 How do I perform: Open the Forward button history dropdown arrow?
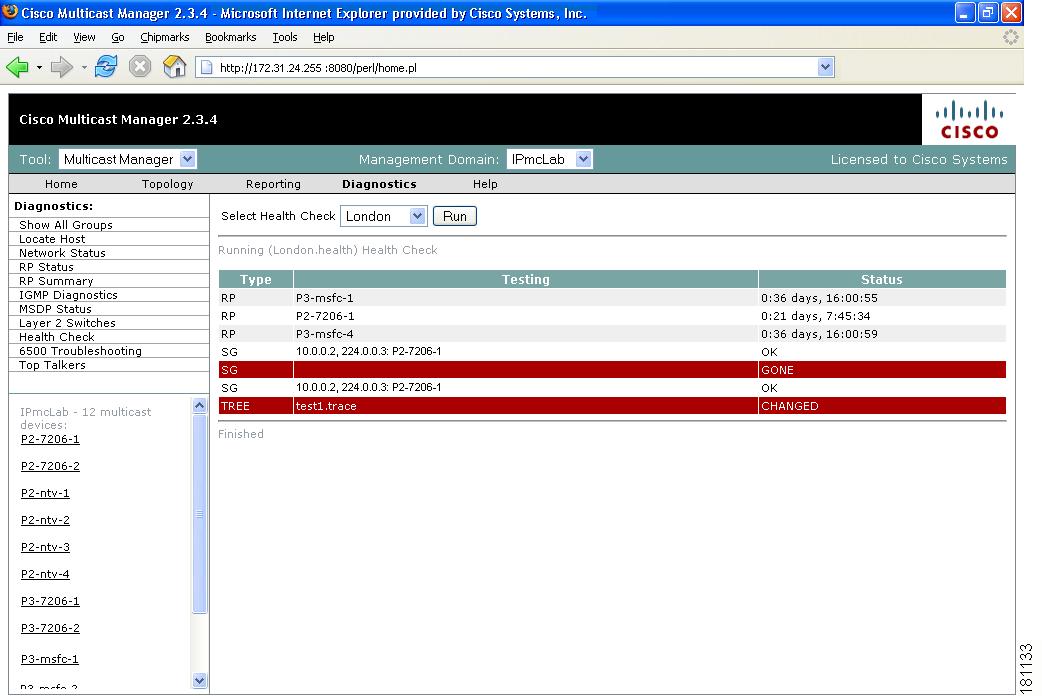(84, 67)
